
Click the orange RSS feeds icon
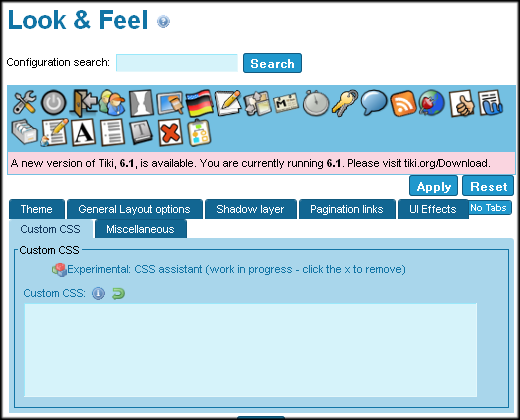pos(403,103)
